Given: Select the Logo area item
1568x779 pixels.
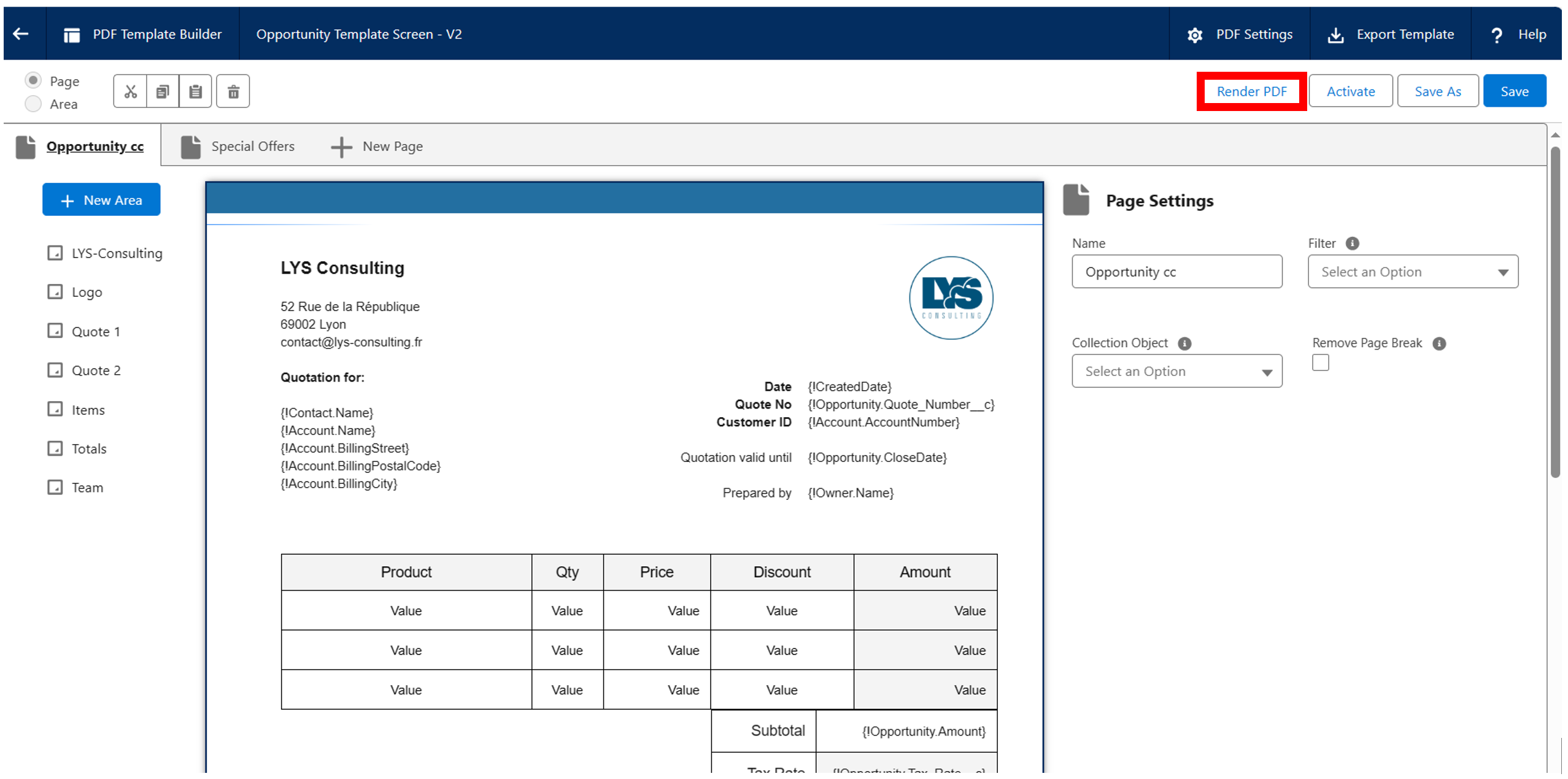Looking at the screenshot, I should point(75,292).
